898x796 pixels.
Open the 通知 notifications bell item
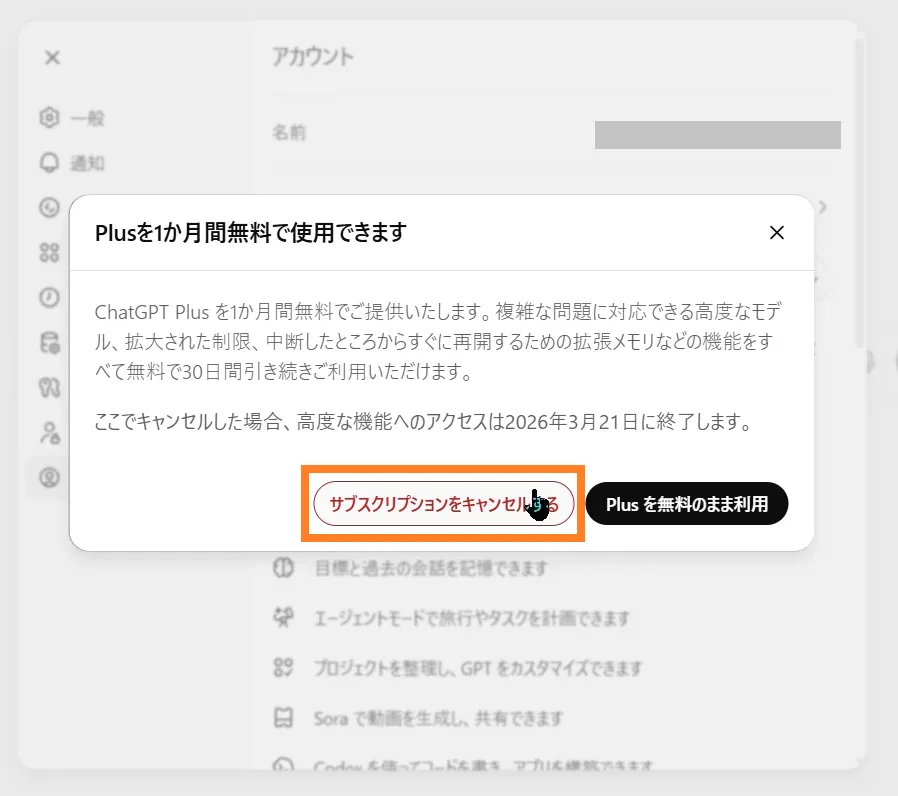tap(49, 163)
